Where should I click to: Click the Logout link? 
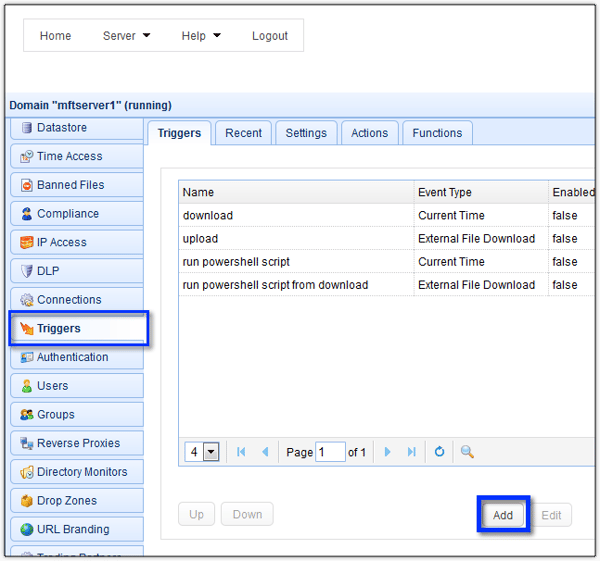pos(269,36)
